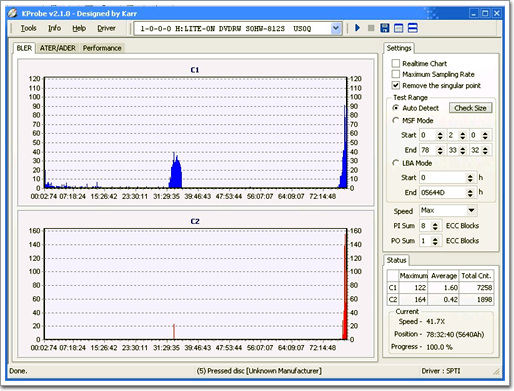Click the Check Size button
The image size is (514, 391).
(470, 108)
